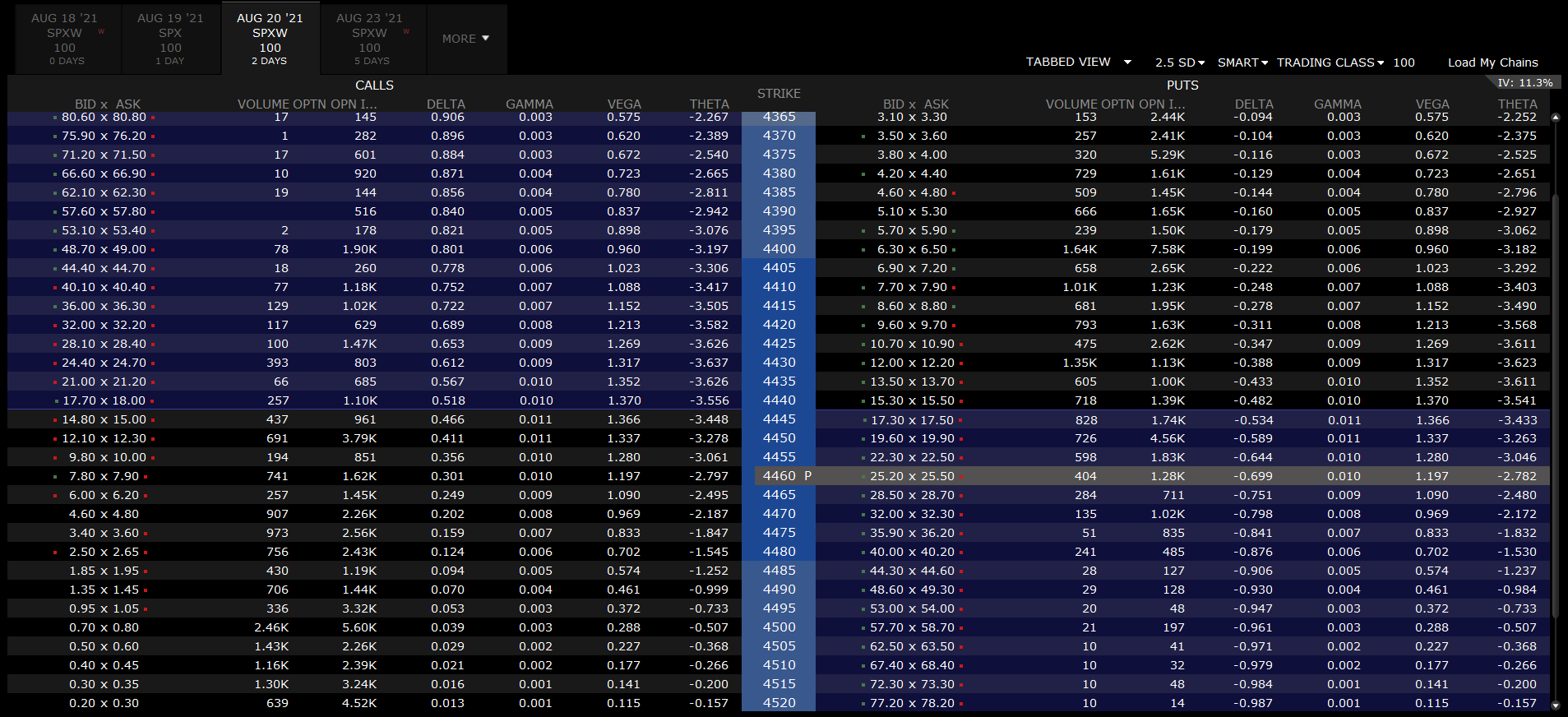This screenshot has width=1568, height=717.
Task: Open the TRADING CLASS dropdown
Action: click(x=1330, y=62)
